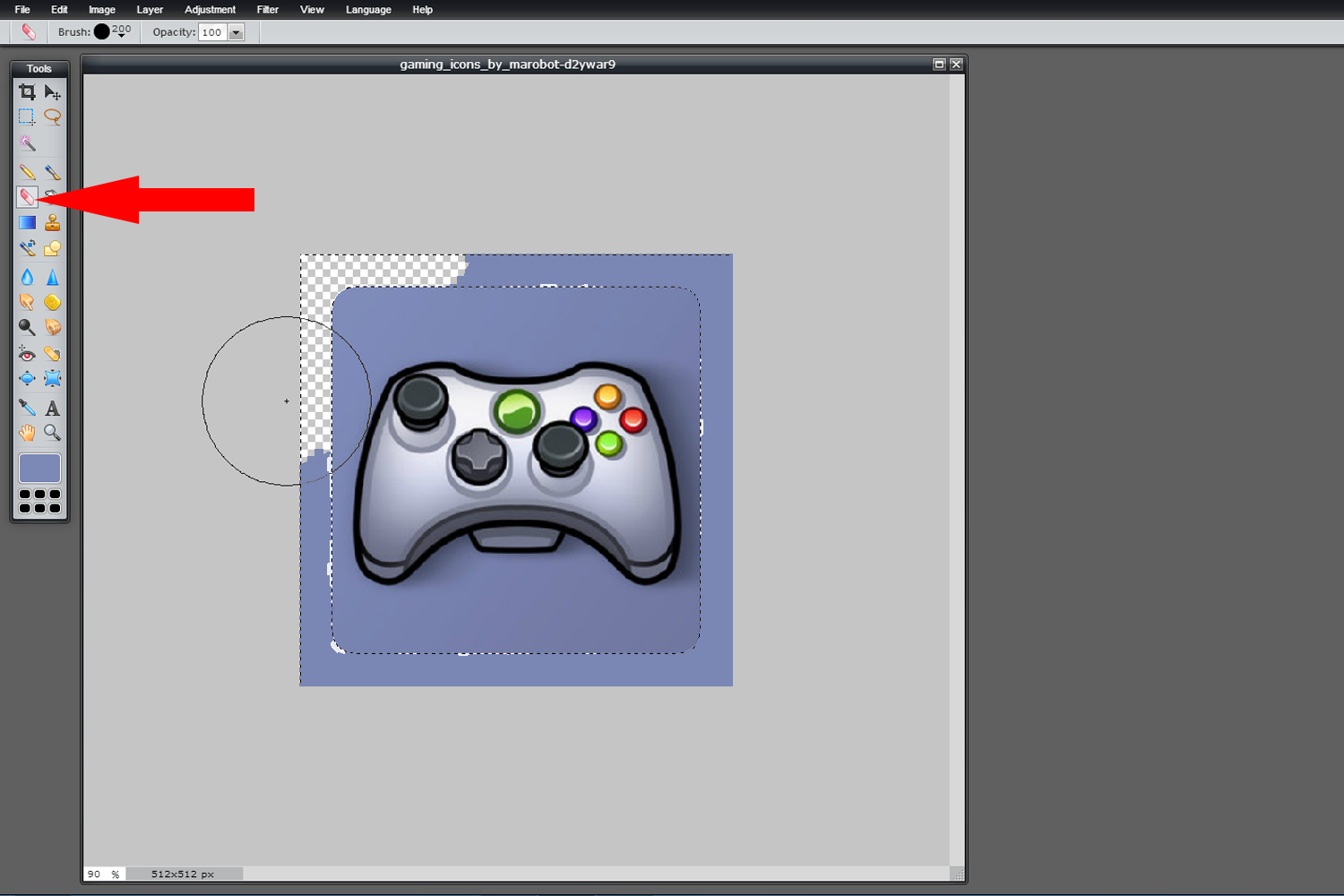Select the Eraser tool in Tools panel
This screenshot has height=896, width=1344.
[27, 197]
